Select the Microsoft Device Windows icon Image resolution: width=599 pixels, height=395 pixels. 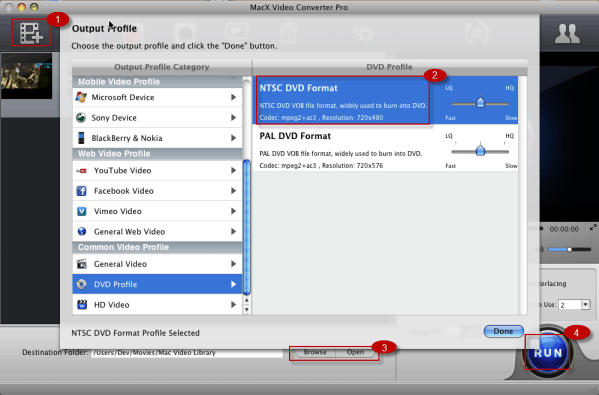(x=81, y=97)
